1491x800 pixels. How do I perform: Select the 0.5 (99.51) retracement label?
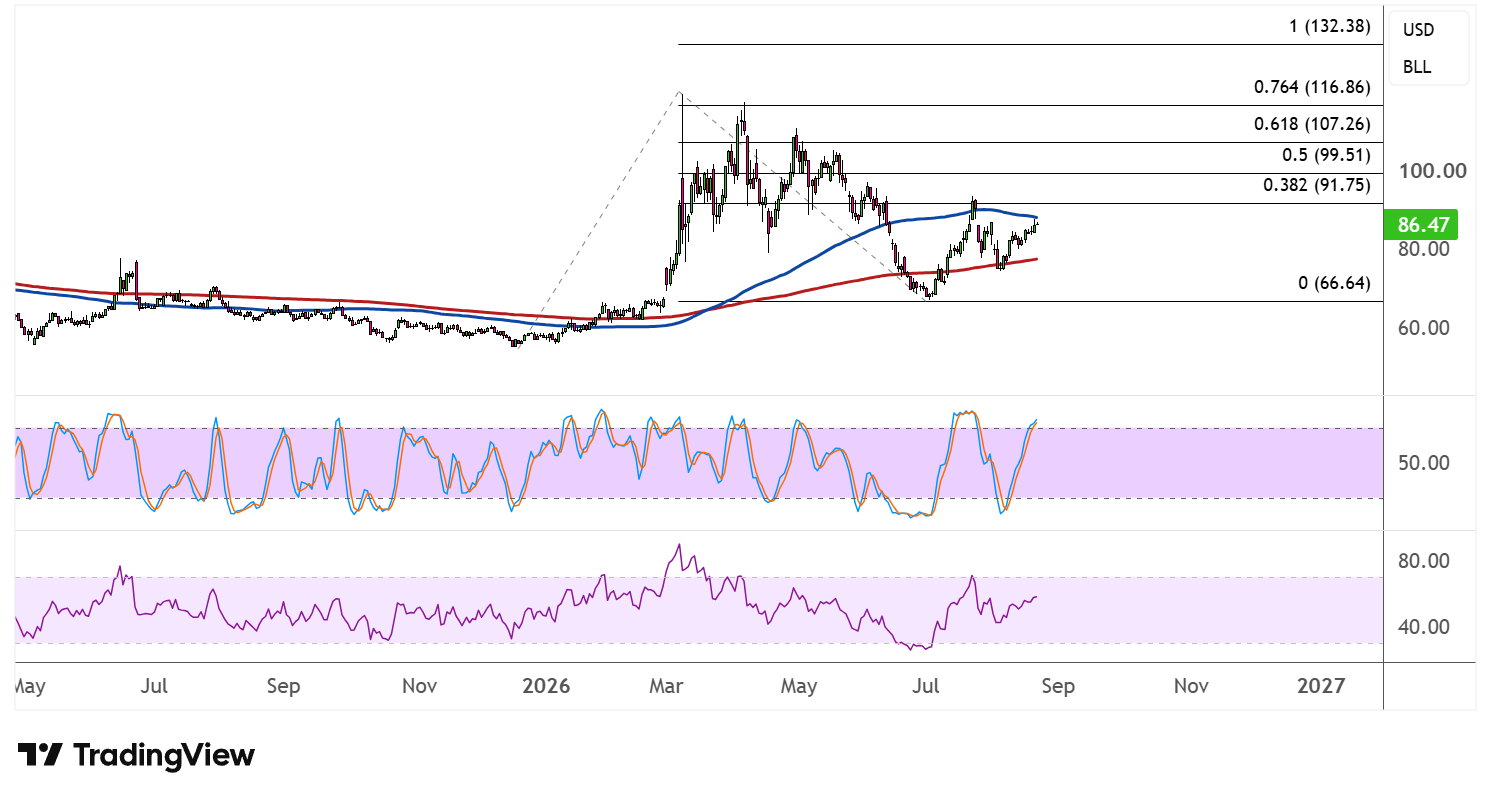point(1326,156)
